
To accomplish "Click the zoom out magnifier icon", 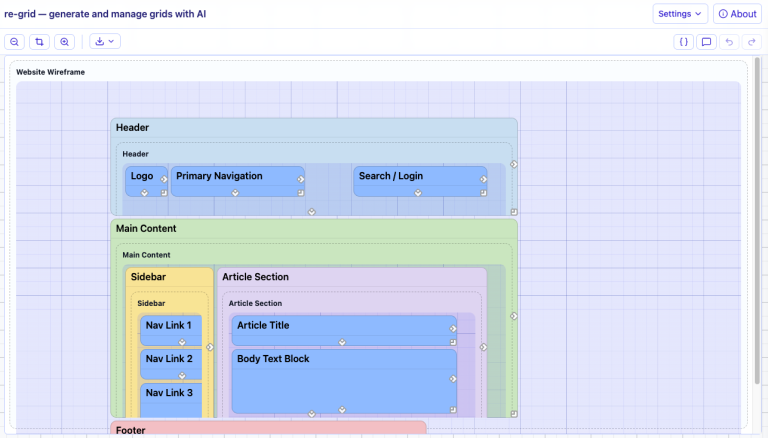I will pos(14,42).
